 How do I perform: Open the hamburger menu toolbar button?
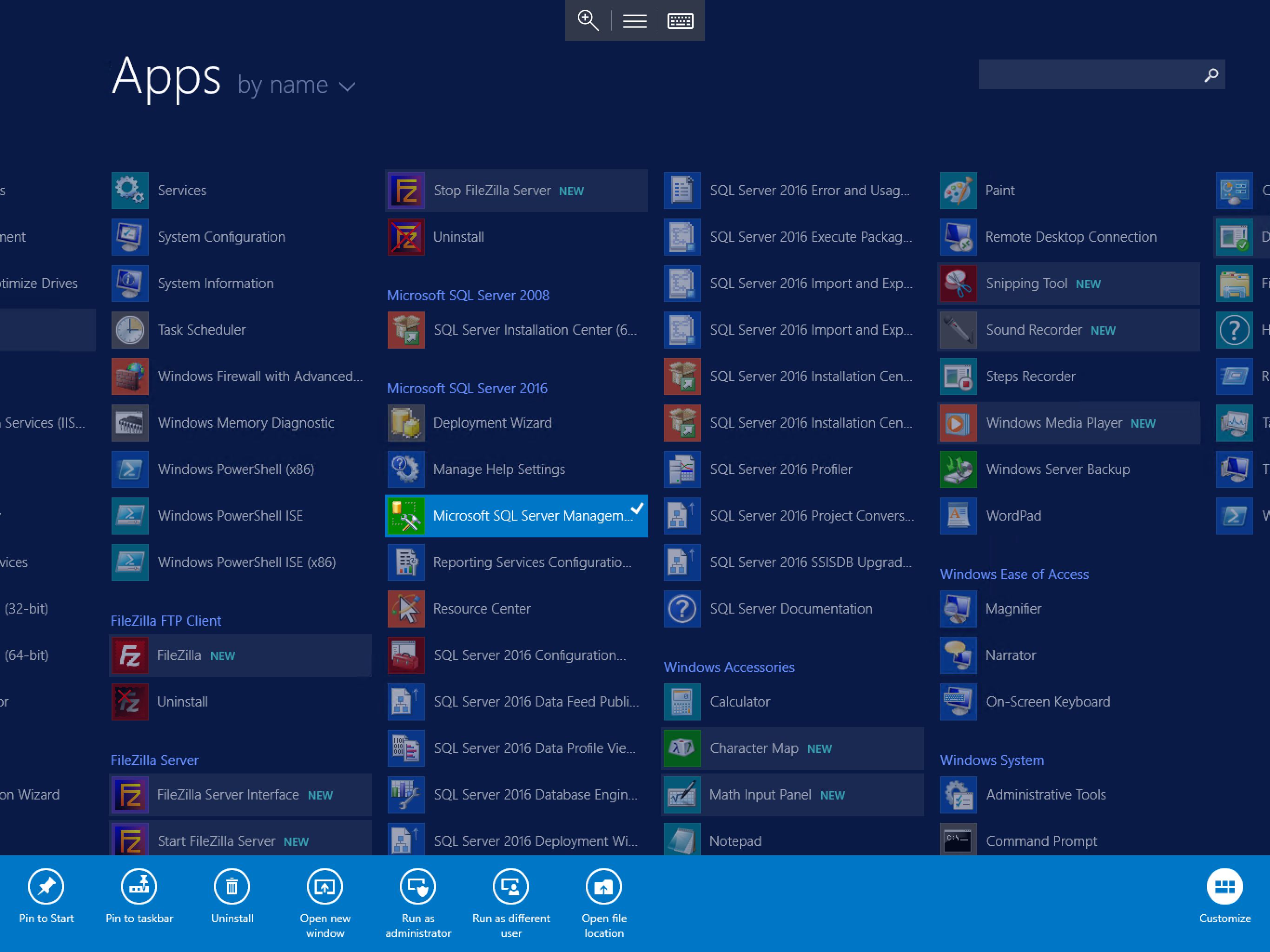click(635, 20)
